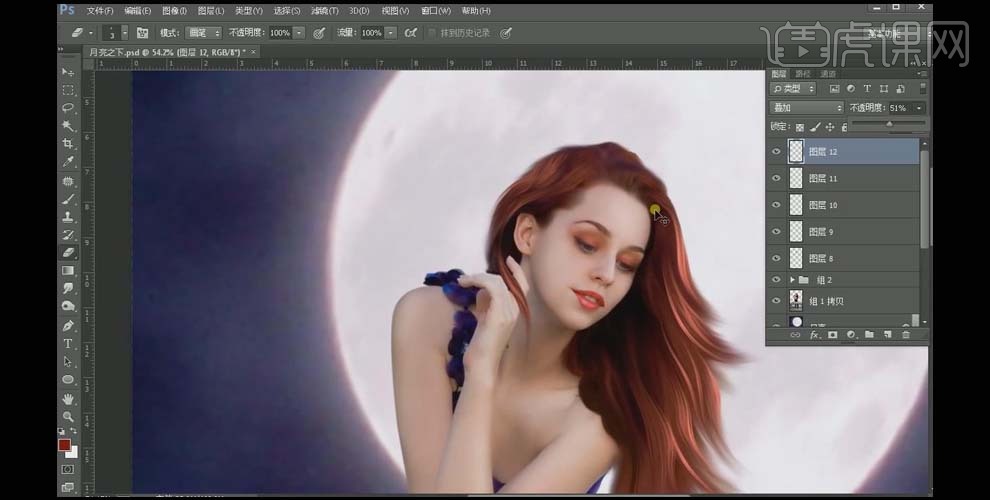Open brush size preset dropdown
Screen dimensions: 990x500
[125, 33]
